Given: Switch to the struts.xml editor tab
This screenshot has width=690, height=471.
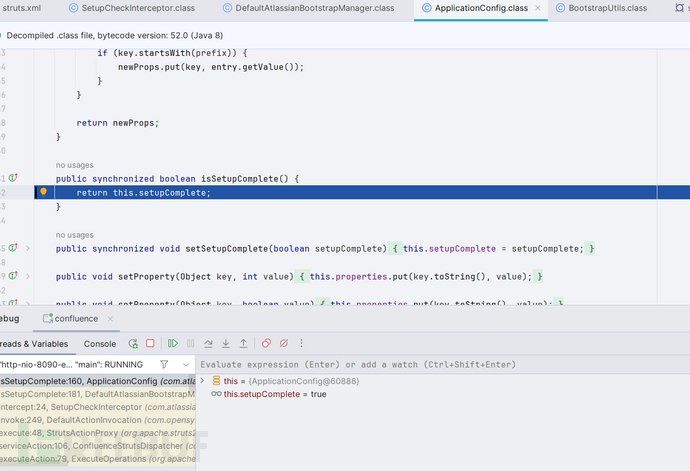Looking at the screenshot, I should point(21,8).
